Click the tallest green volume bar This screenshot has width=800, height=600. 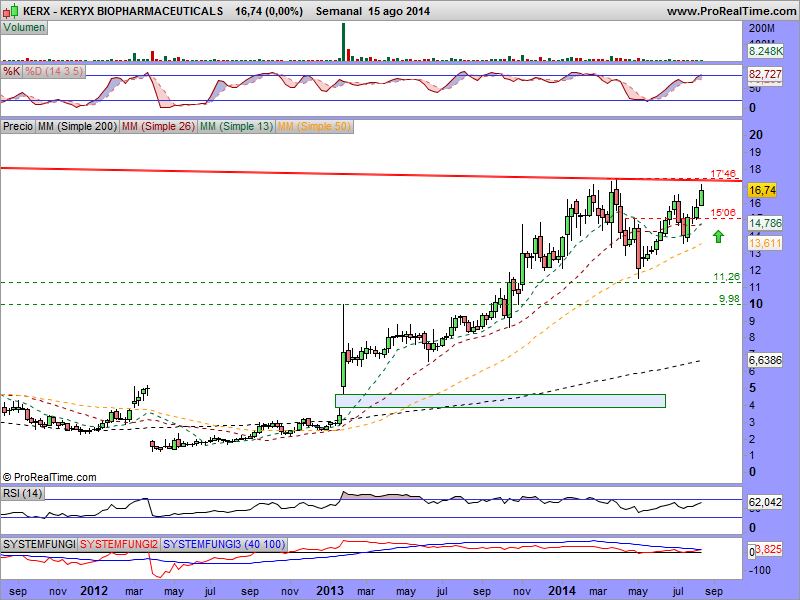pos(343,42)
